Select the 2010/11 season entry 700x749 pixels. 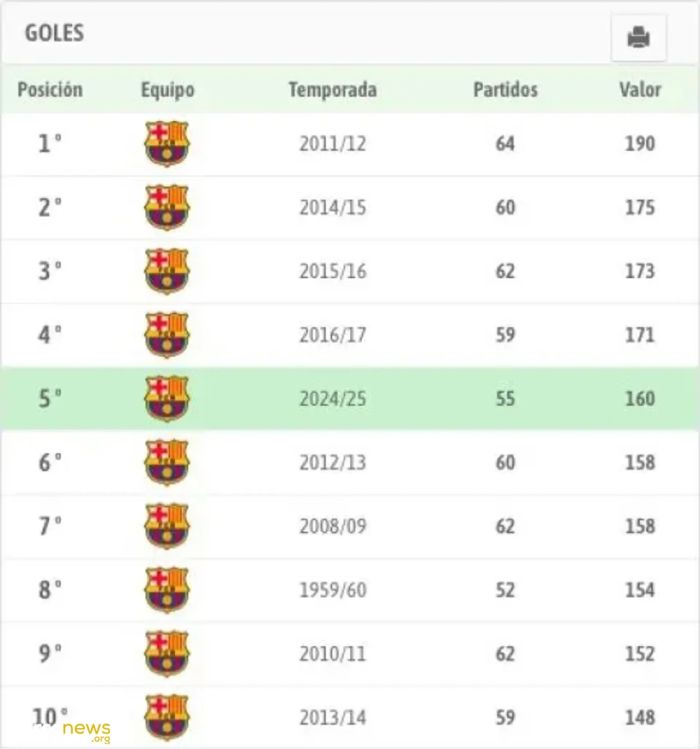[x=333, y=654]
